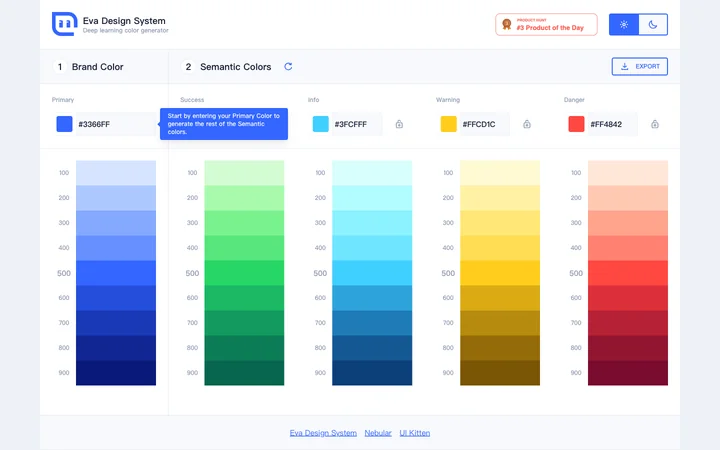Select the Info 900 shade
This screenshot has width=720, height=450.
pos(372,373)
